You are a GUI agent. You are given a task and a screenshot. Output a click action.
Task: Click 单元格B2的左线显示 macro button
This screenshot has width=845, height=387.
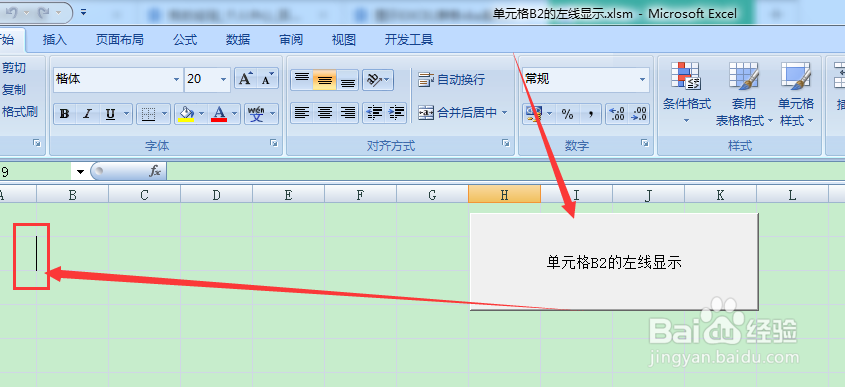614,262
